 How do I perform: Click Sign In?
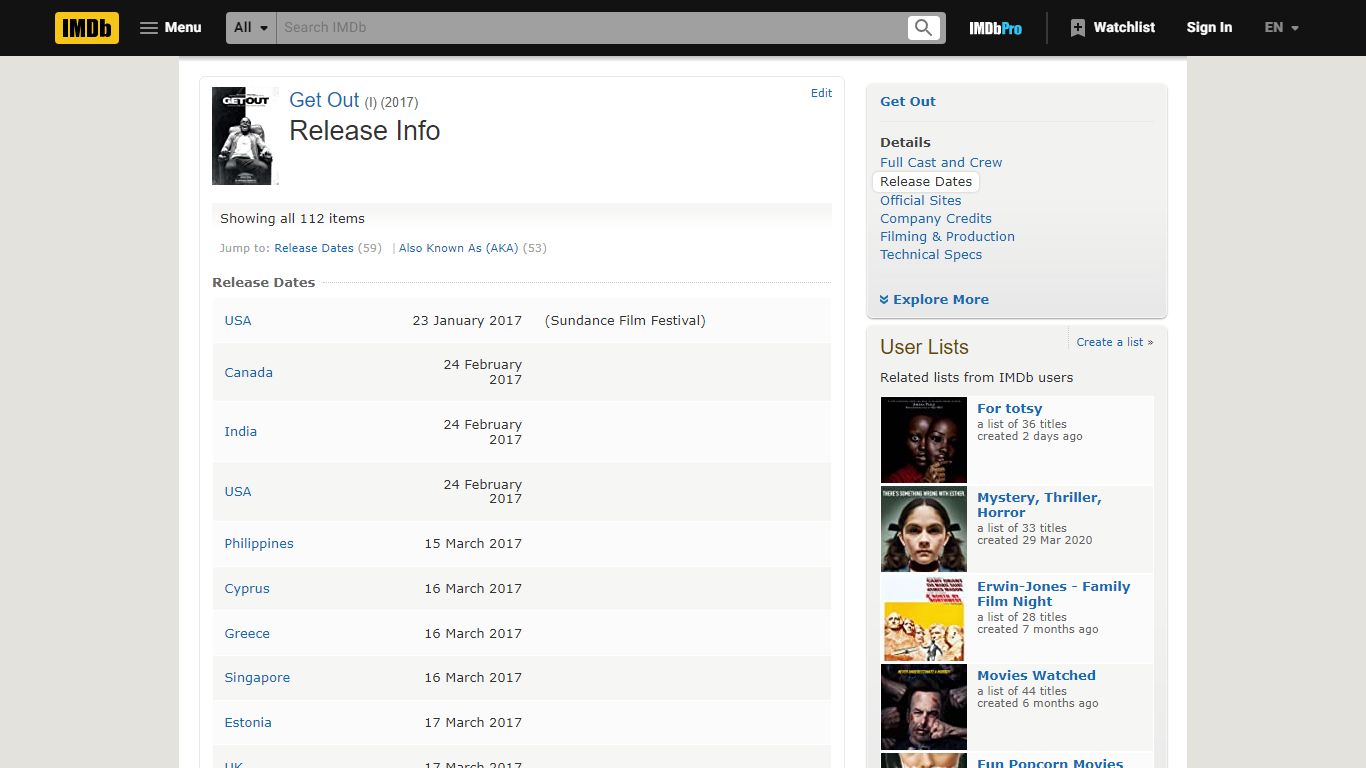(x=1209, y=28)
